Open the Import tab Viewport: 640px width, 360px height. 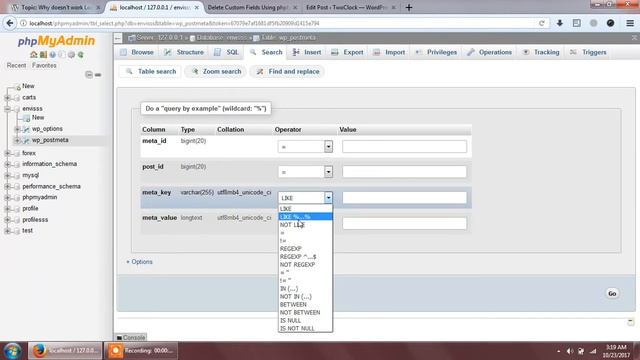(x=389, y=52)
